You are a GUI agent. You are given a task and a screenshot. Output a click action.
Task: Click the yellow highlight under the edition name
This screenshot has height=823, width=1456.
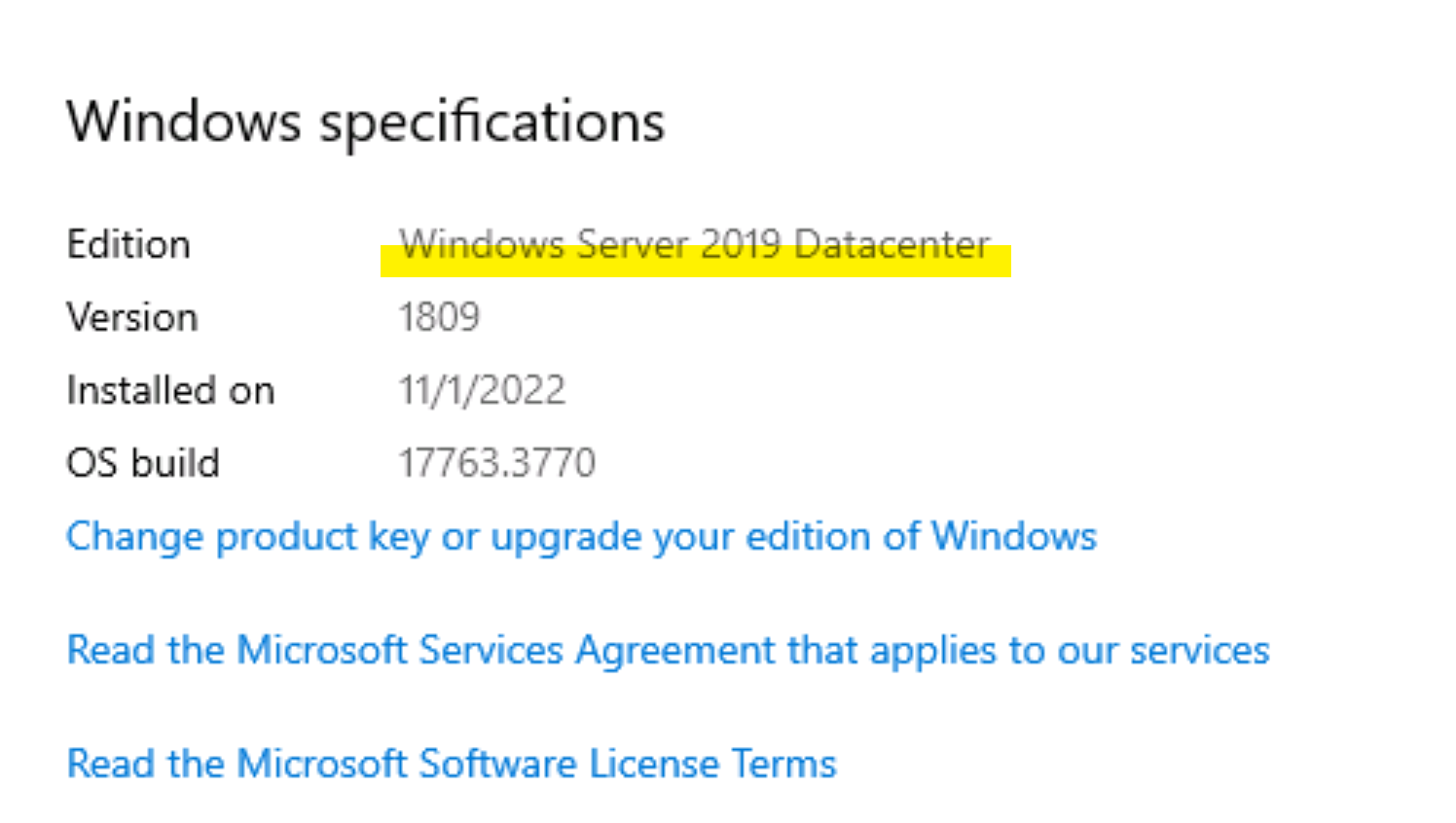(x=696, y=267)
